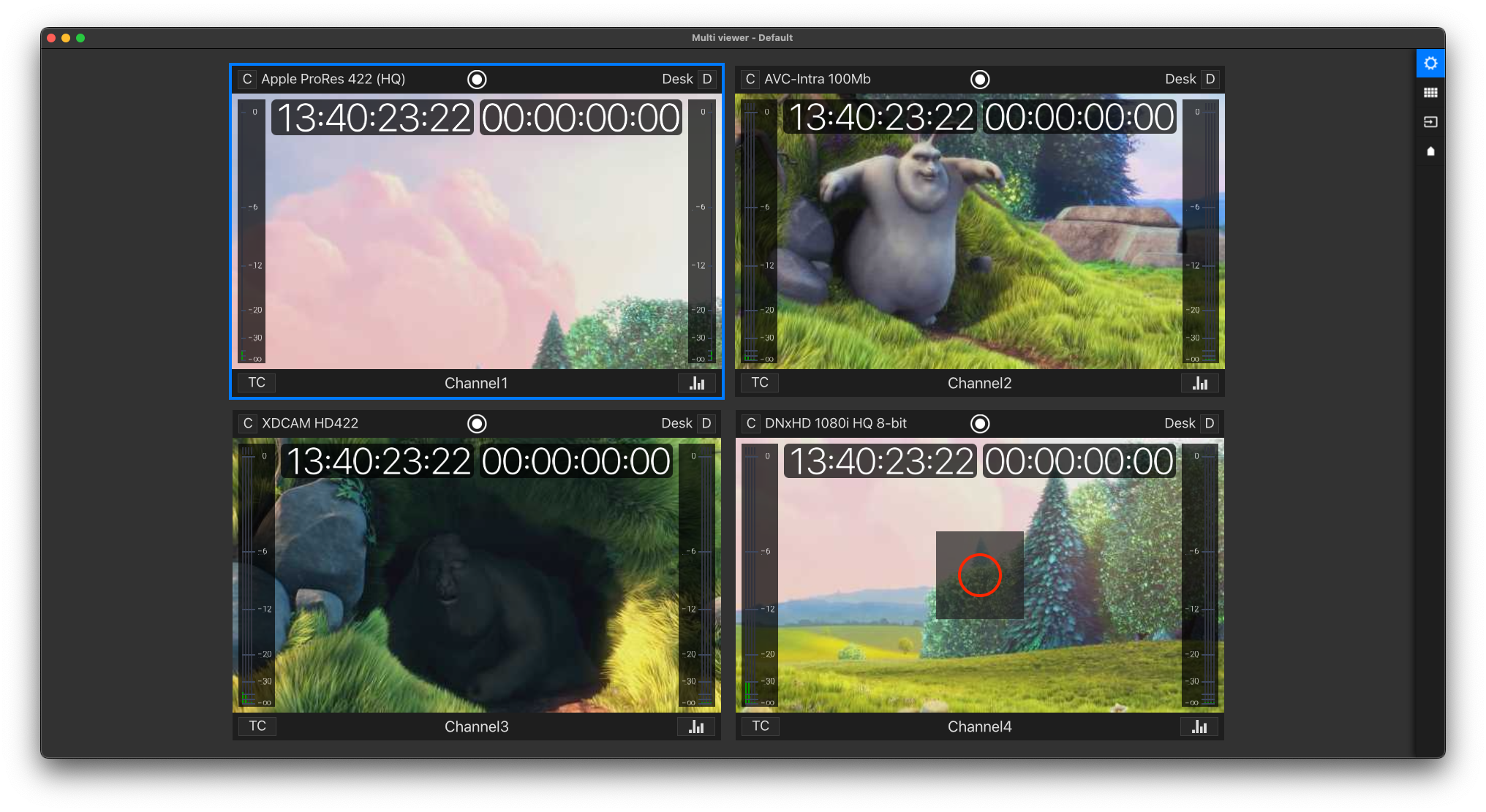Click the 13:40:23:22 timecode on Channel1
Screen dimensions: 1486x812
pyautogui.click(x=373, y=118)
